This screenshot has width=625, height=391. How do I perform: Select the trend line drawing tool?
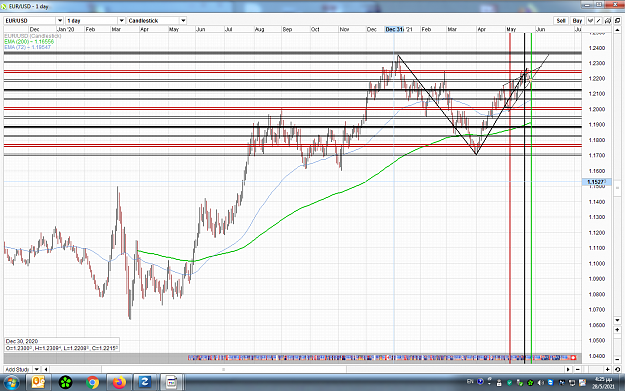(598, 21)
